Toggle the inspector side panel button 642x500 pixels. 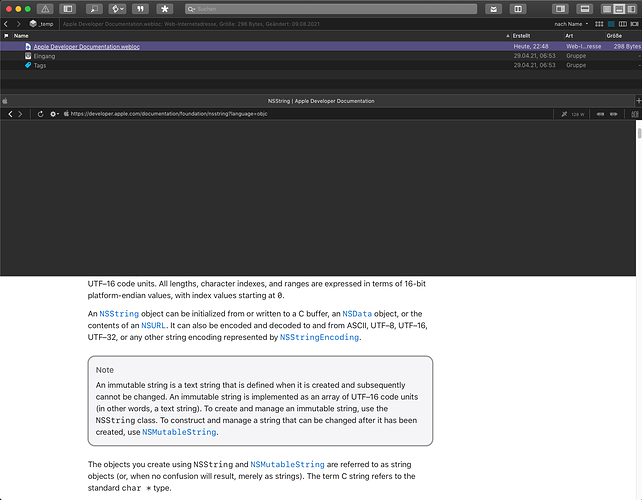pos(560,9)
